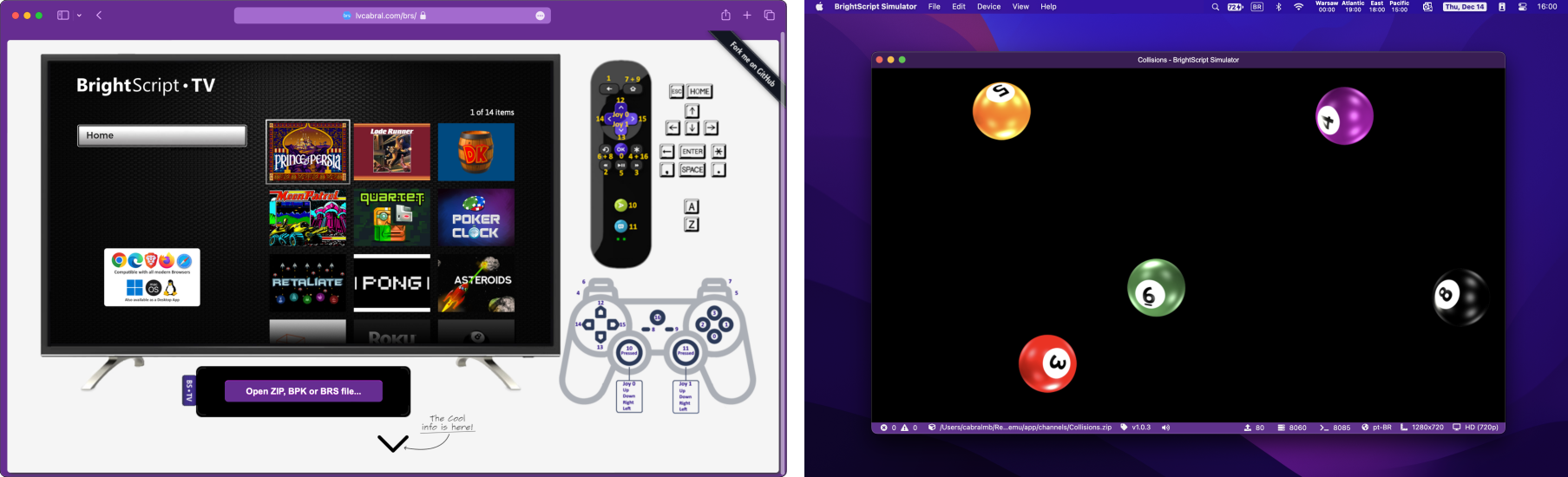Click the remote's asterisk options button
The image size is (1568, 477).
point(636,149)
